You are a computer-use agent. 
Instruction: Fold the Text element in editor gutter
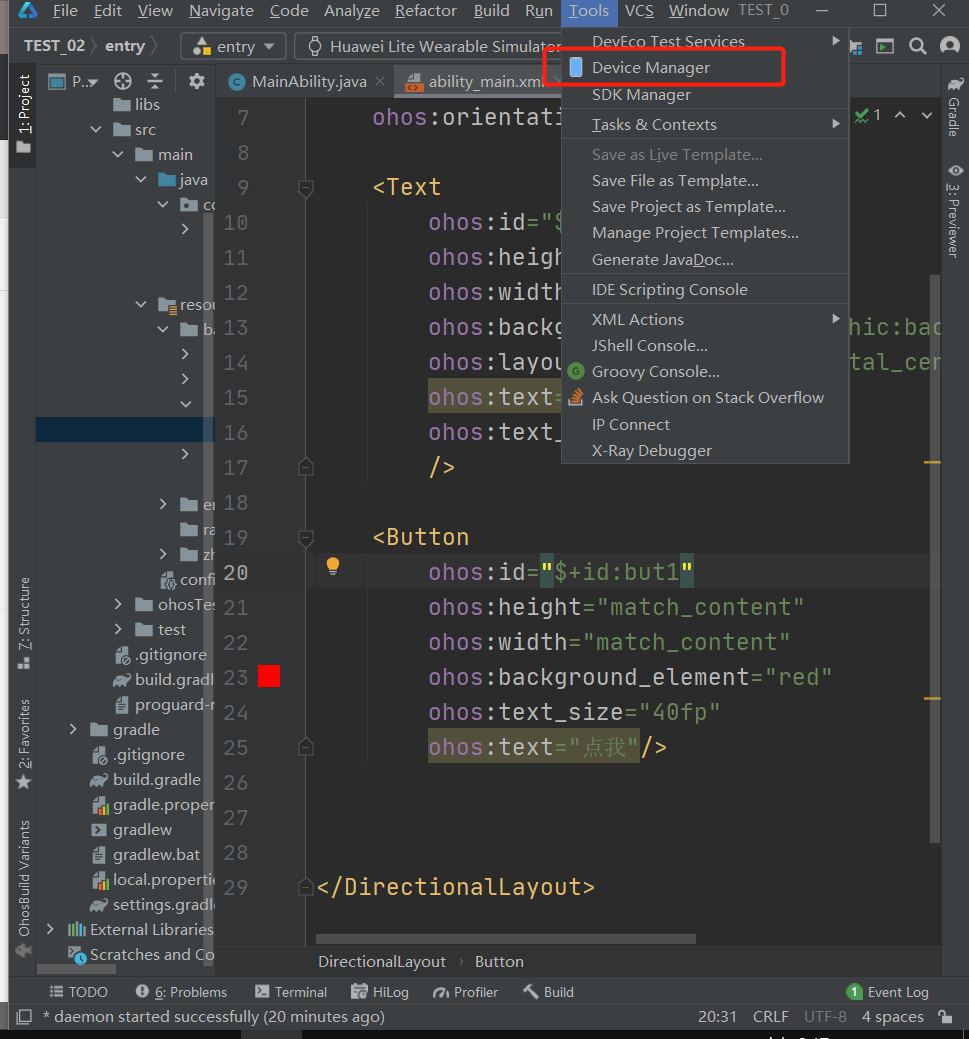tap(306, 188)
